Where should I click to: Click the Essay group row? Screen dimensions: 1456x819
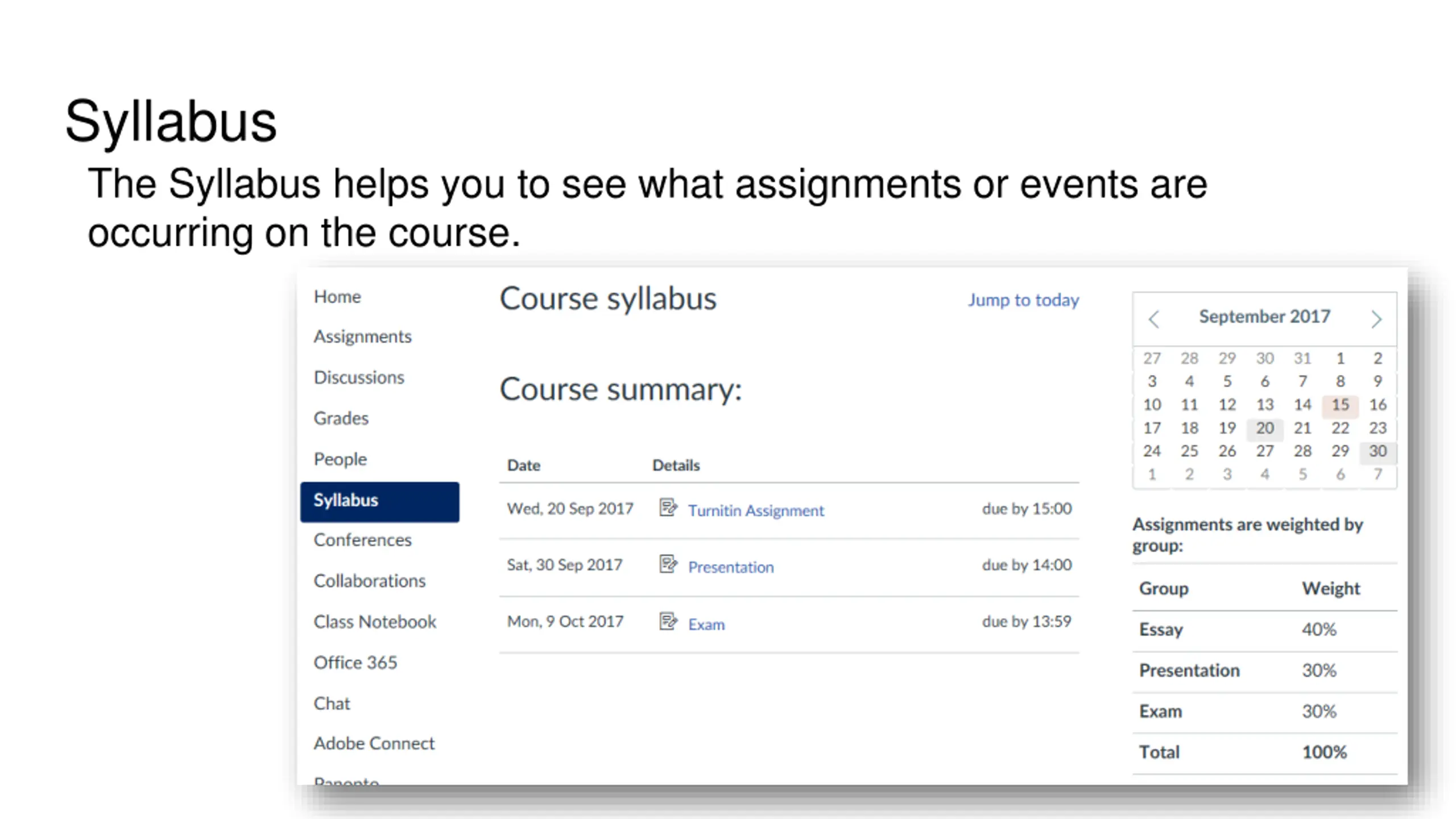(x=1264, y=630)
